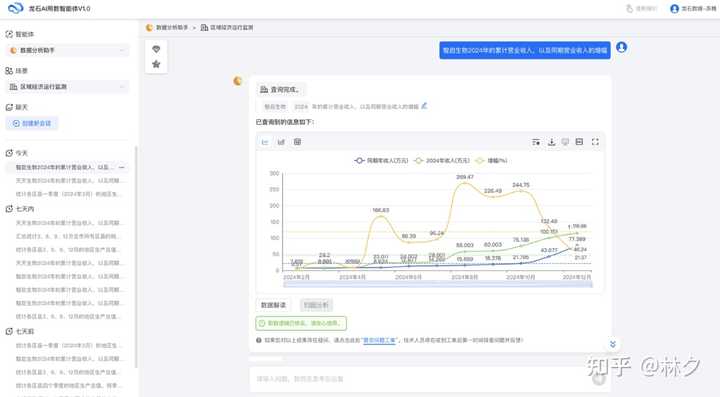Click the greyed button next to 数据解读

coord(316,305)
